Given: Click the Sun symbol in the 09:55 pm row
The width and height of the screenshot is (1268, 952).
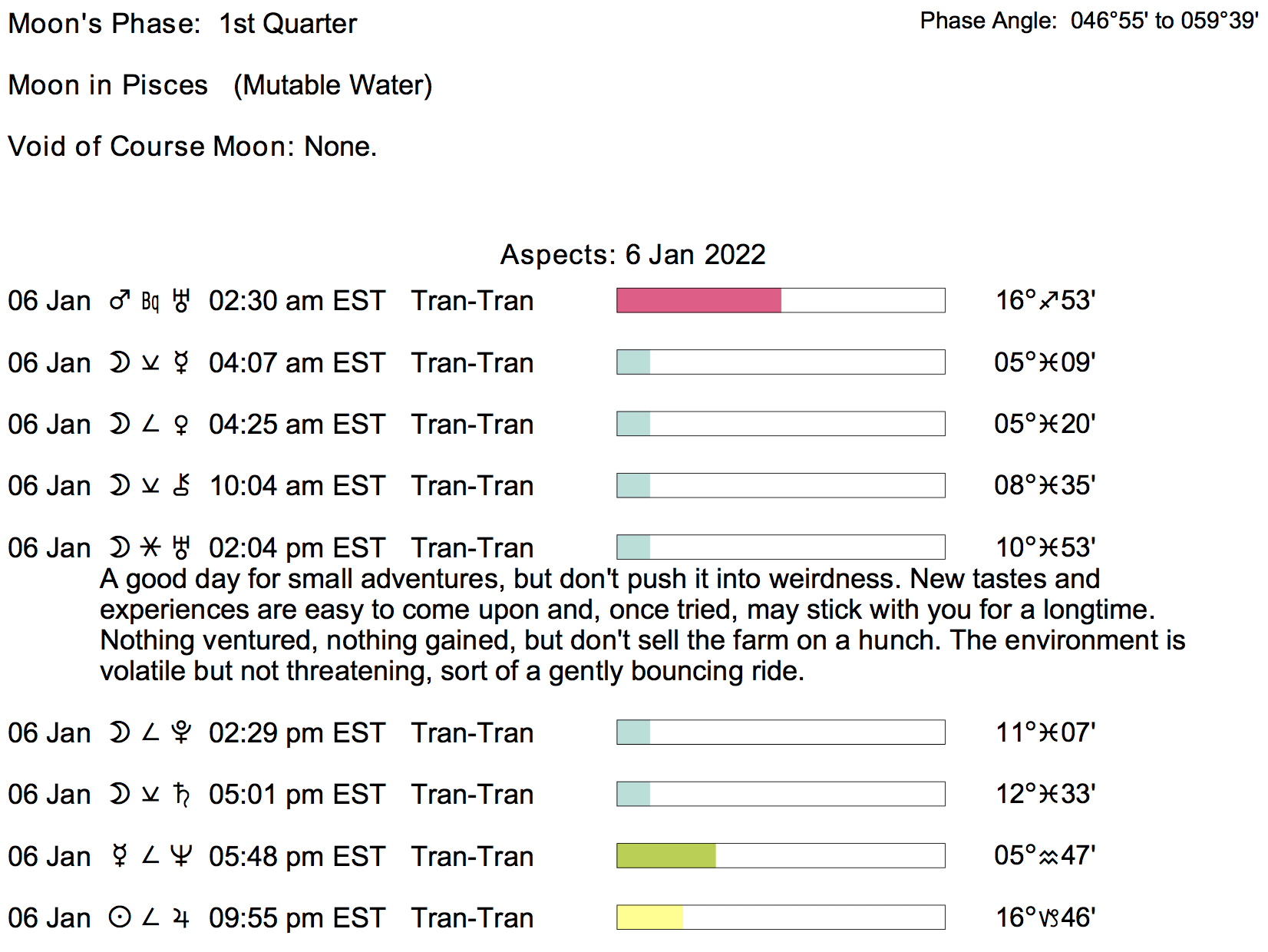Looking at the screenshot, I should pos(119,917).
